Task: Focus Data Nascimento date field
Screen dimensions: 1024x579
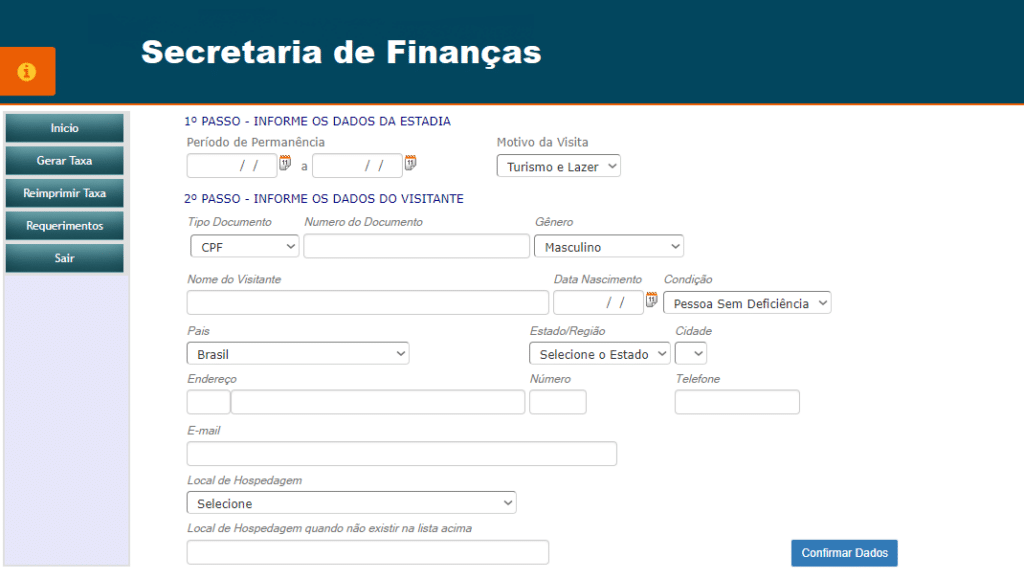Action: point(598,303)
